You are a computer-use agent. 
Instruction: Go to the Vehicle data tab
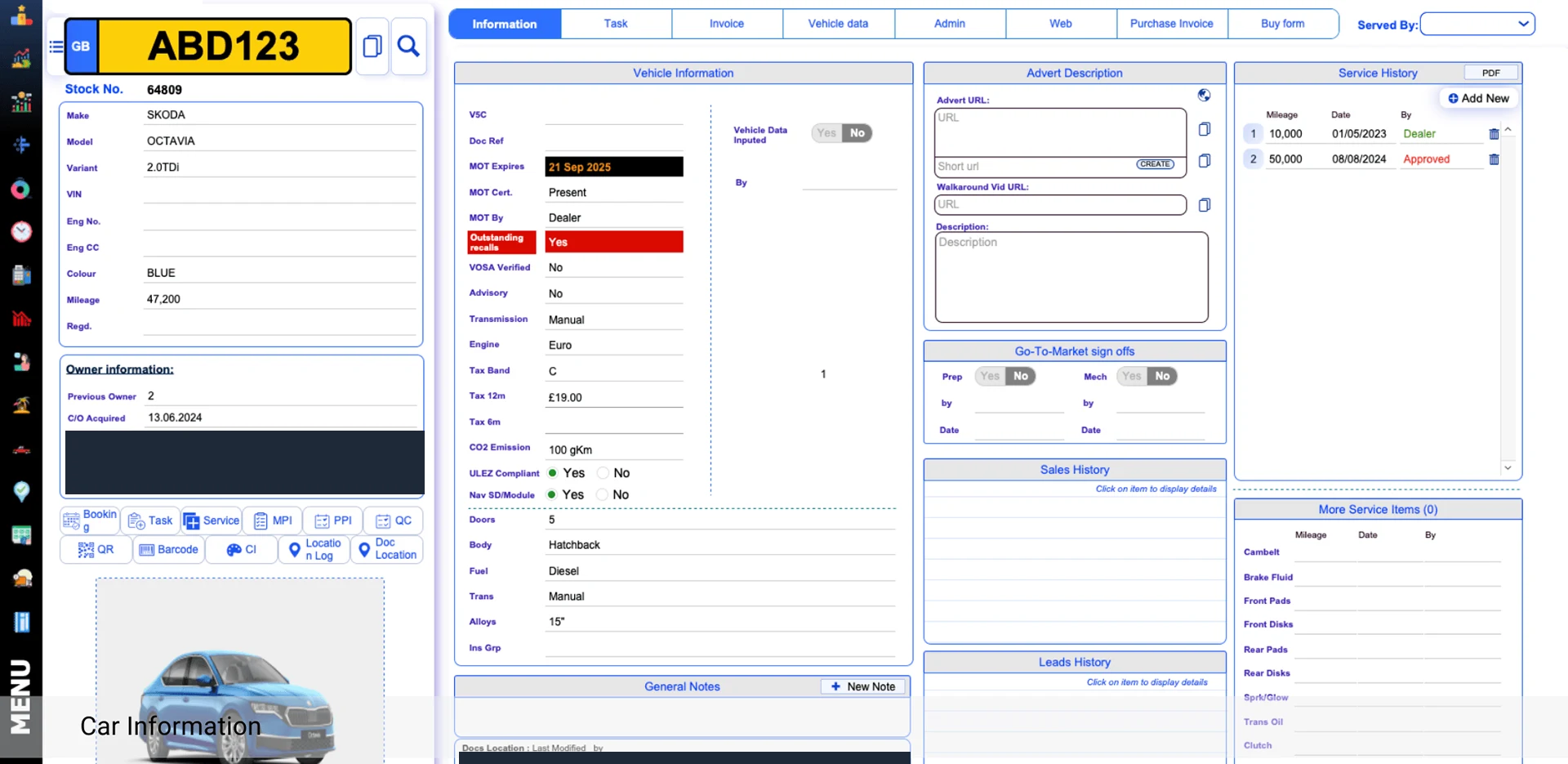[x=838, y=24]
